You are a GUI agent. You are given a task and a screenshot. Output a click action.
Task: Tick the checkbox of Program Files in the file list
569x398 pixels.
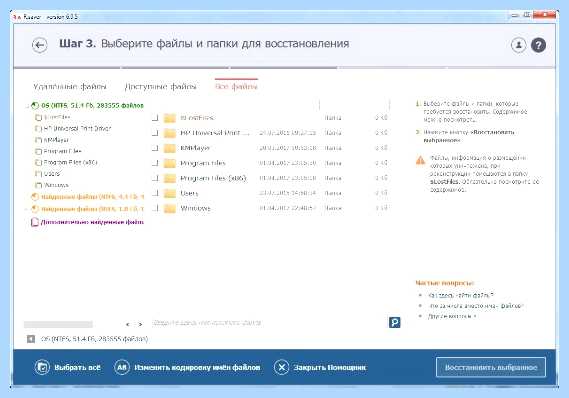click(x=155, y=163)
